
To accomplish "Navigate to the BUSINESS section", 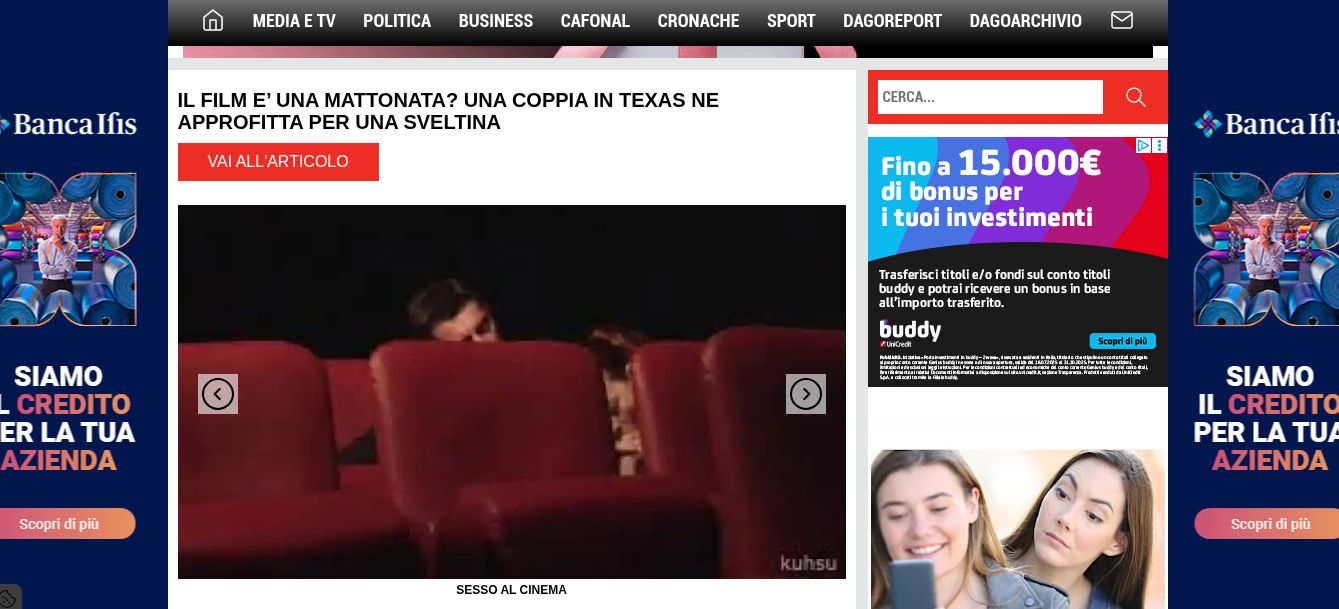I will tap(496, 21).
